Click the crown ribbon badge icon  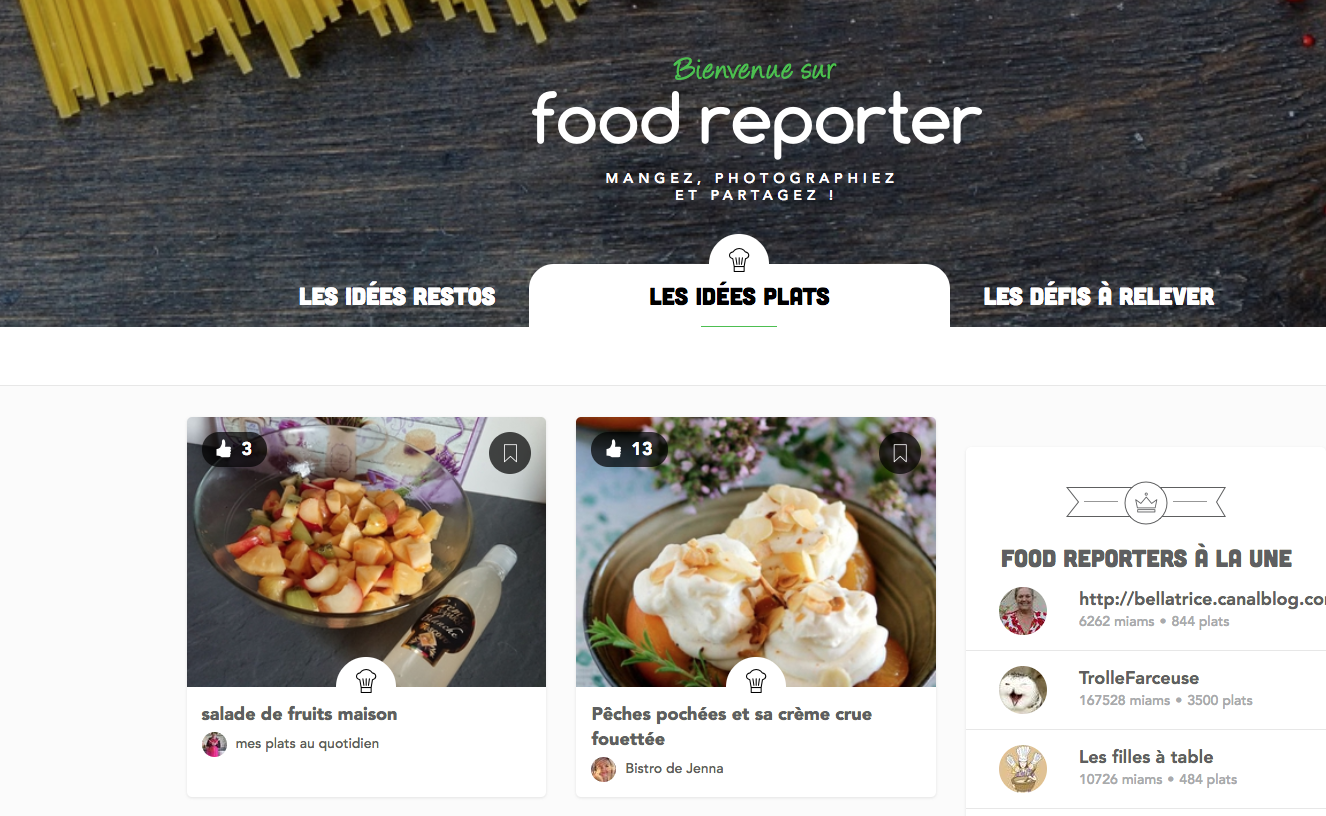[x=1146, y=502]
